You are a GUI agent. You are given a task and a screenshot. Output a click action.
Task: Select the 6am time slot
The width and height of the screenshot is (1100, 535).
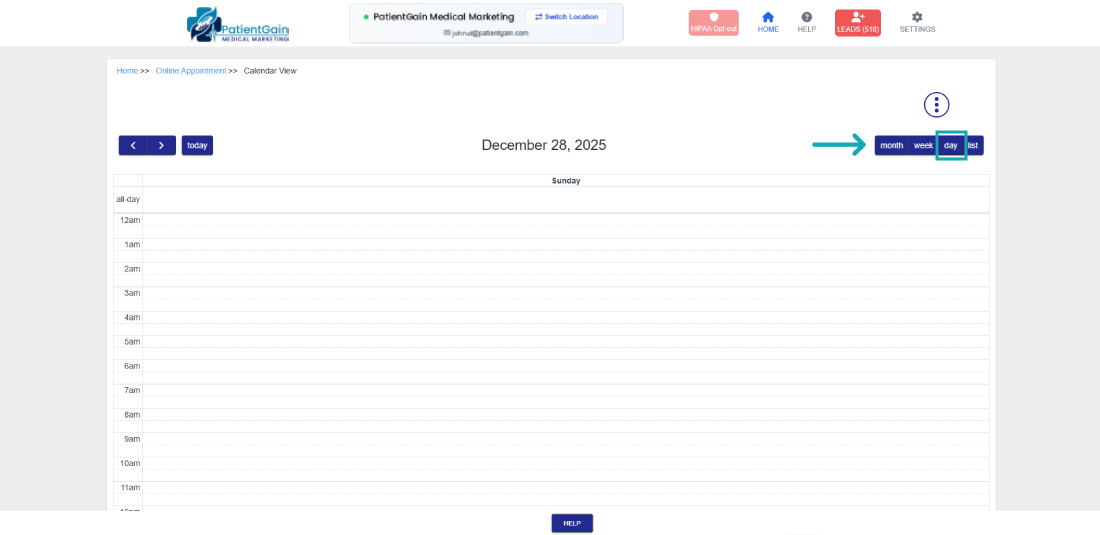565,366
